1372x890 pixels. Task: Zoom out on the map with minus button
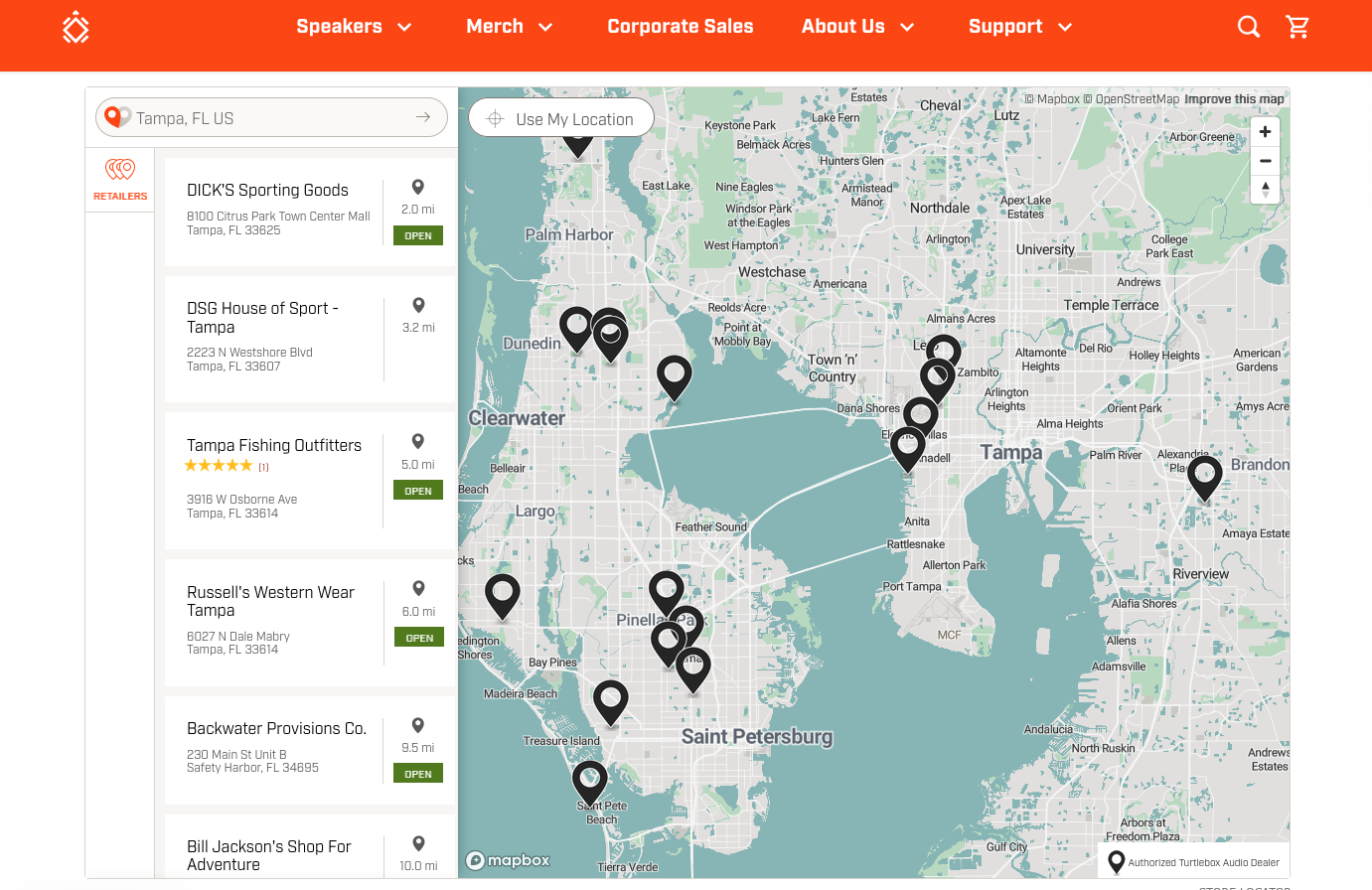coord(1265,161)
